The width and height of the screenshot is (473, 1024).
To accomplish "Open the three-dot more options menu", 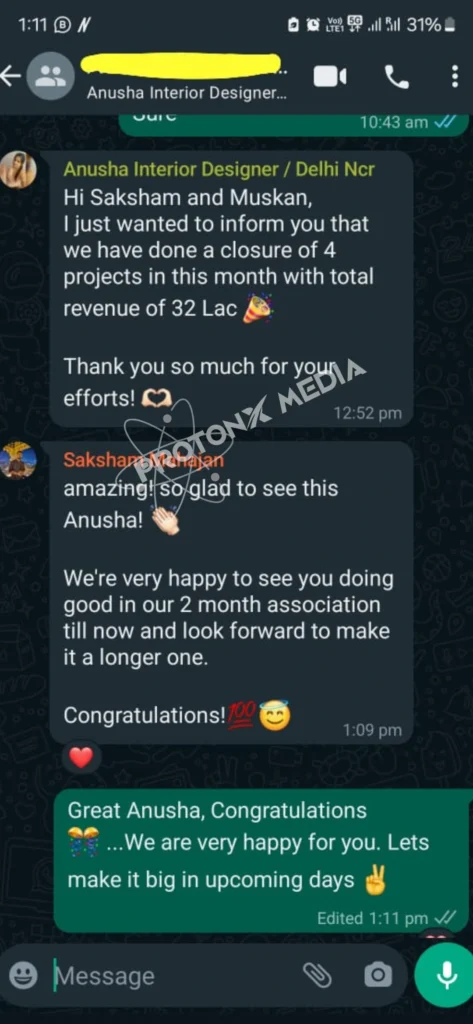I will (x=455, y=76).
